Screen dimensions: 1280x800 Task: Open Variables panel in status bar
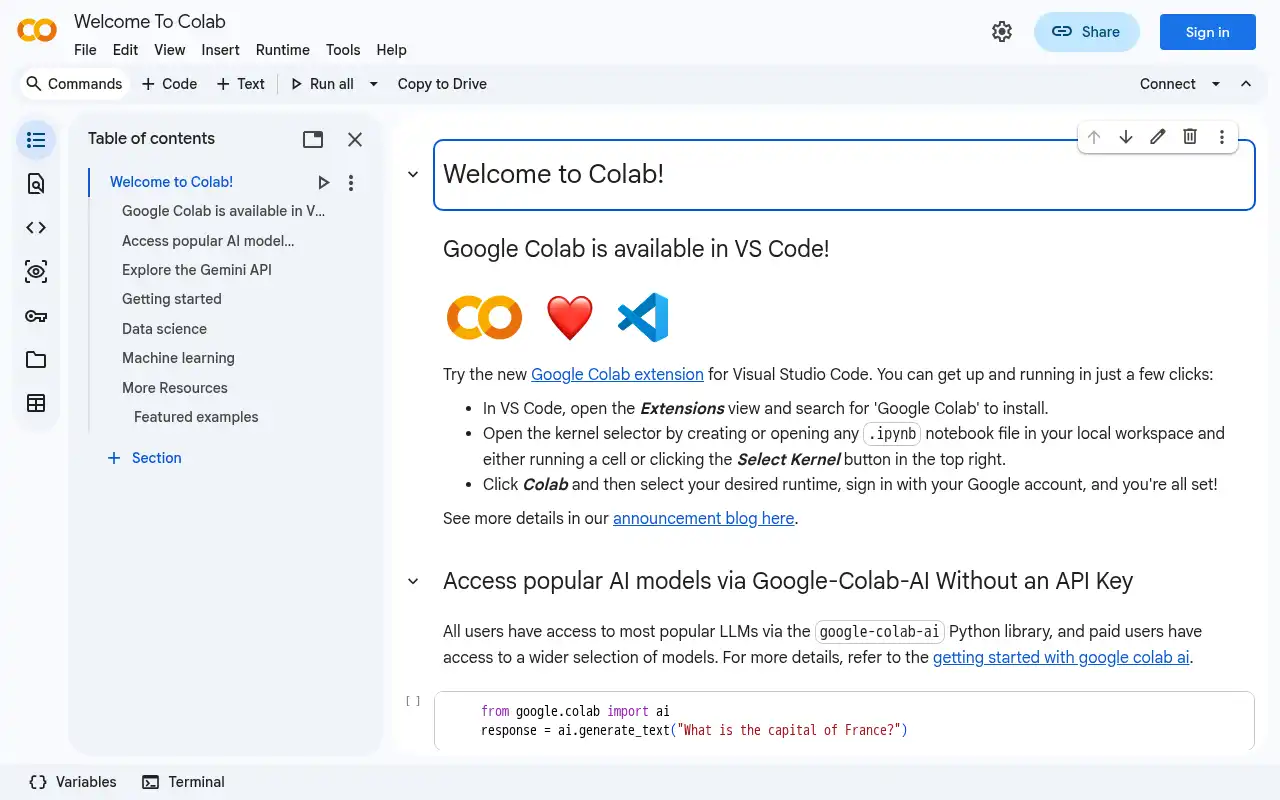coord(73,782)
